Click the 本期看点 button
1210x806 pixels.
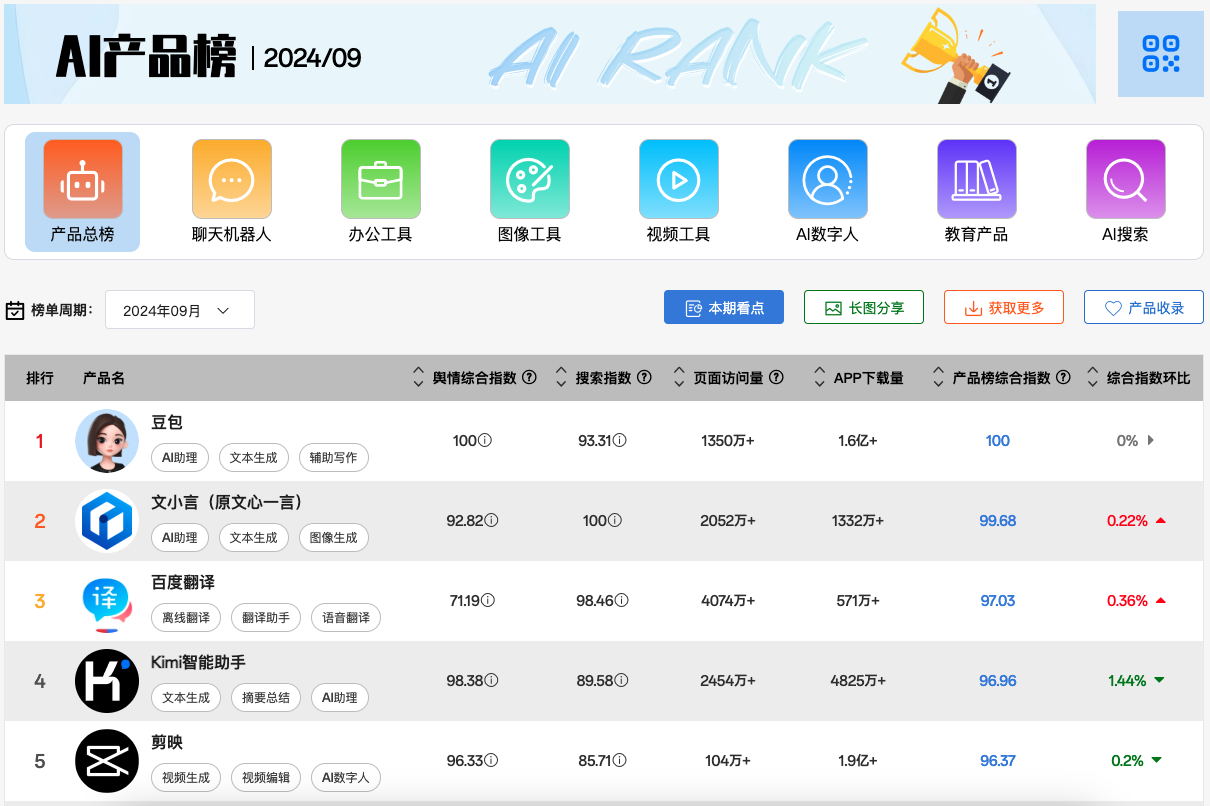[724, 308]
